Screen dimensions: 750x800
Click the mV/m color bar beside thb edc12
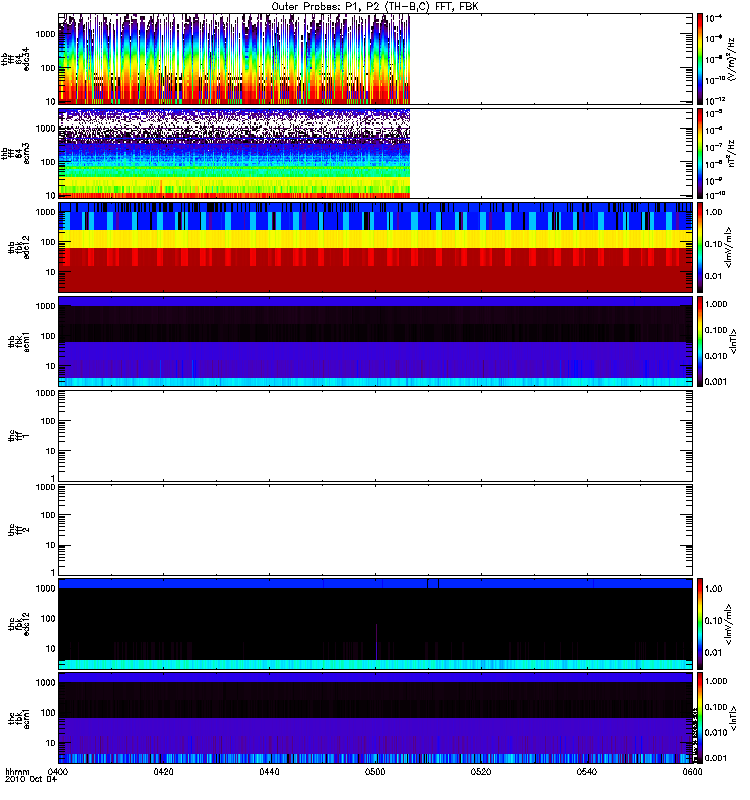click(x=700, y=247)
